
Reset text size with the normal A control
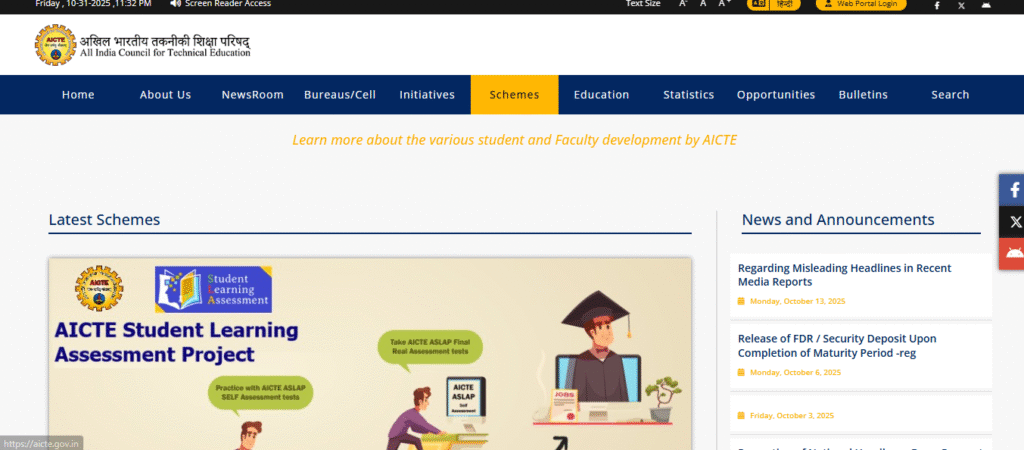[x=704, y=4]
